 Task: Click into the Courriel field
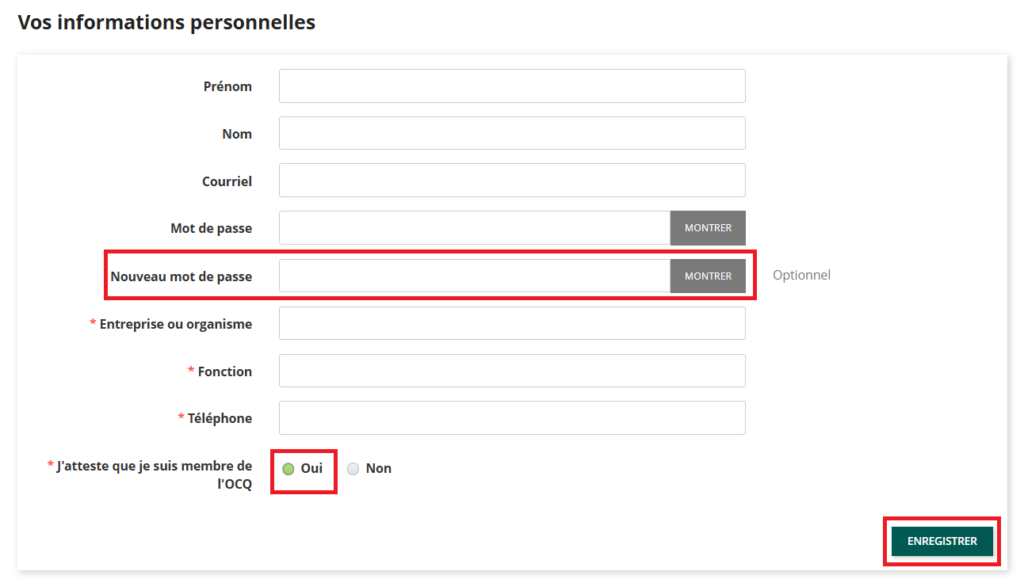[512, 181]
